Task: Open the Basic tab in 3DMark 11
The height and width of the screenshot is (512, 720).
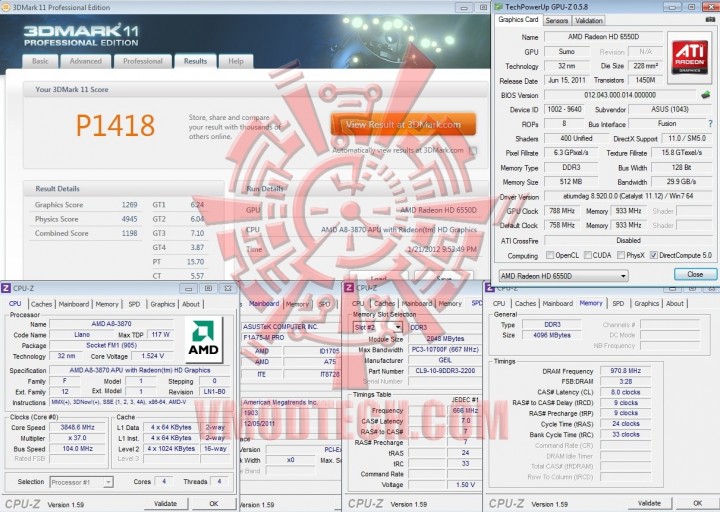Action: pyautogui.click(x=40, y=61)
